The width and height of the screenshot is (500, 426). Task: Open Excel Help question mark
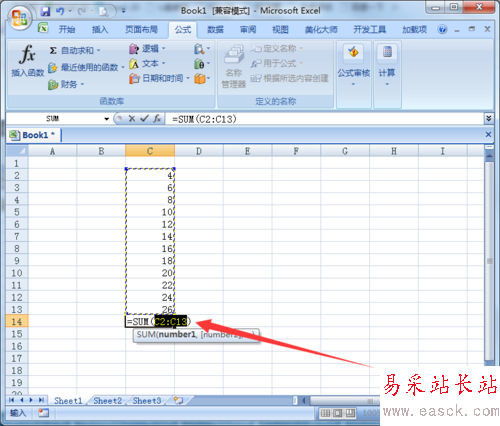[x=442, y=29]
